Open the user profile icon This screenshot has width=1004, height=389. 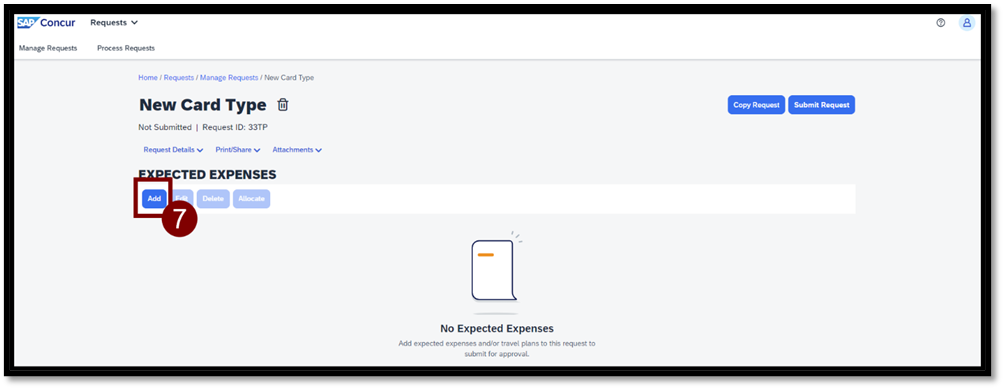tap(967, 22)
